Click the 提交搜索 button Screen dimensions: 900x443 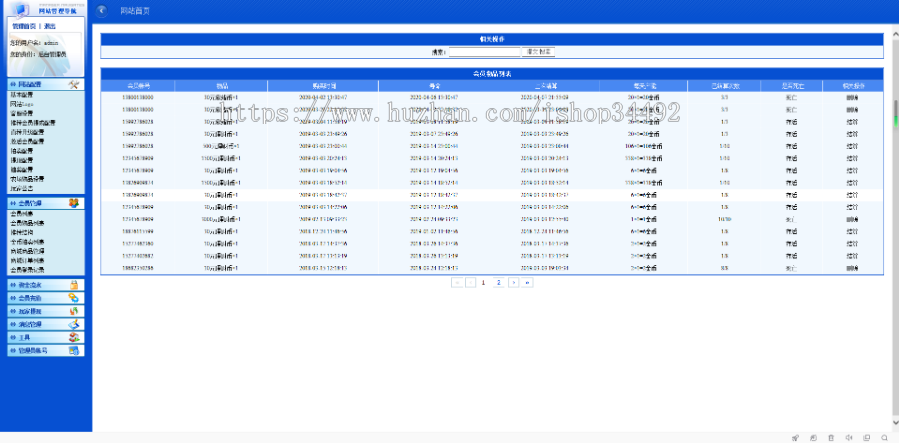(538, 52)
